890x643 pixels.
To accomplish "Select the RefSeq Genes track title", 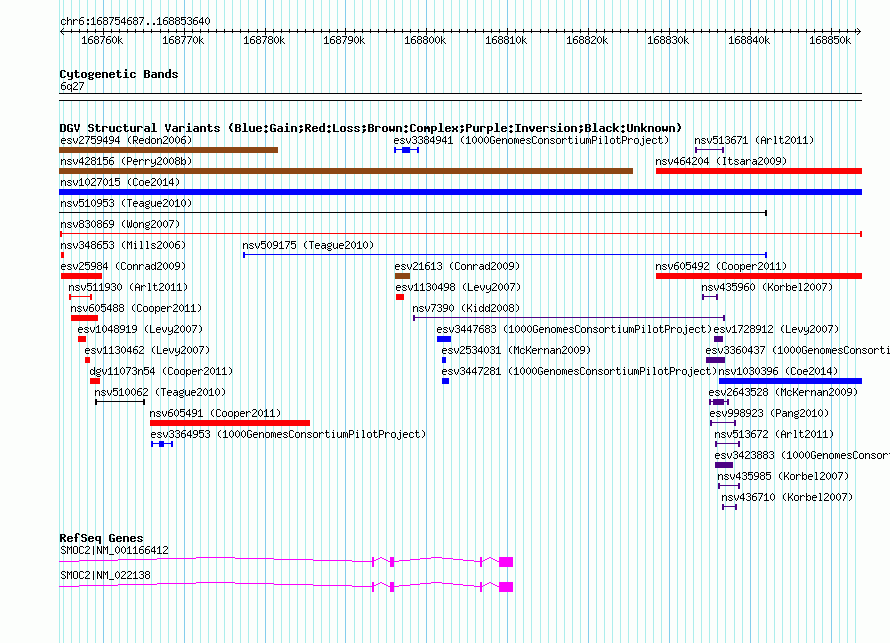I will (x=101, y=538).
